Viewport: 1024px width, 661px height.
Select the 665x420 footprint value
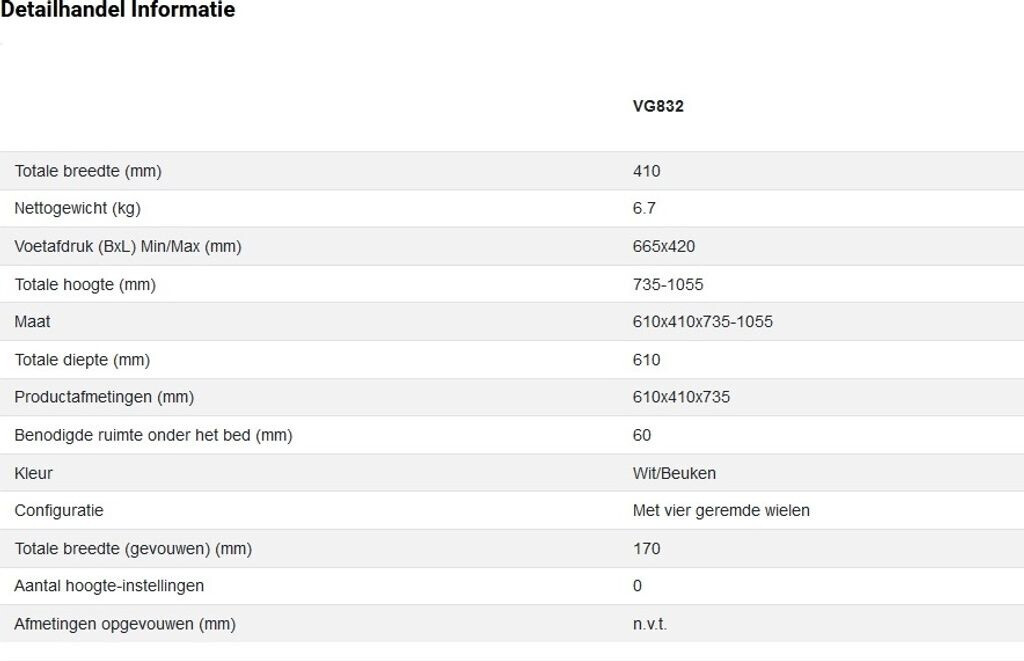(x=664, y=246)
